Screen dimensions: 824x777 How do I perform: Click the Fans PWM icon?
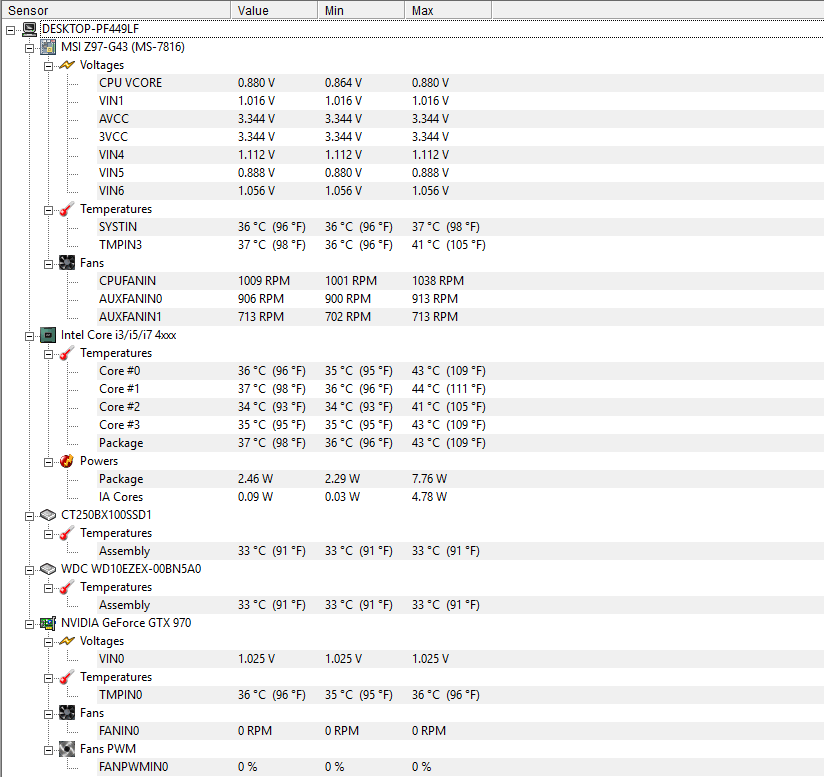pyautogui.click(x=67, y=749)
